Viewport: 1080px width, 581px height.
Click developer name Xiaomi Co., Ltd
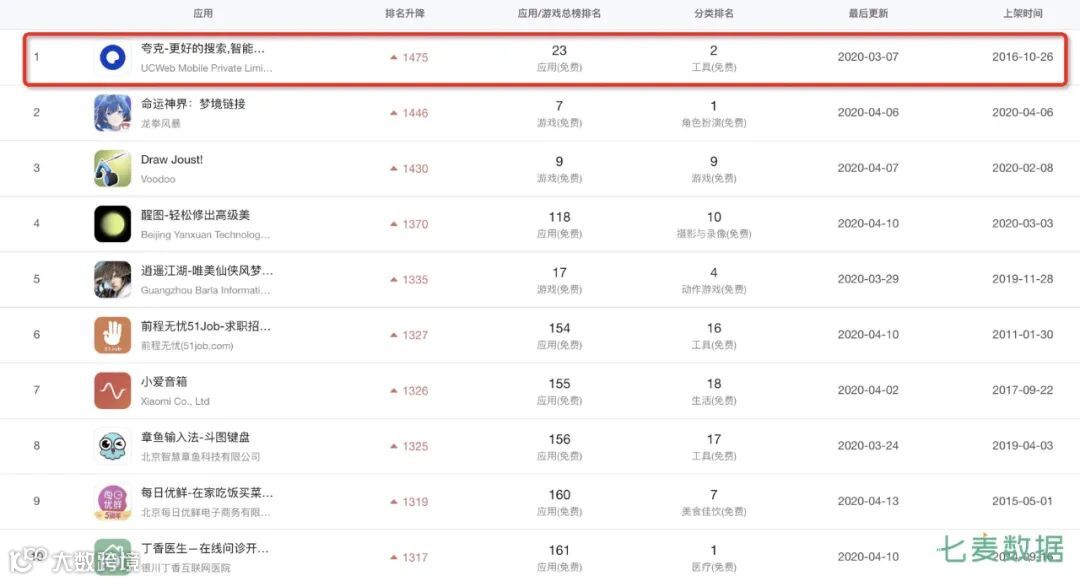pyautogui.click(x=175, y=401)
